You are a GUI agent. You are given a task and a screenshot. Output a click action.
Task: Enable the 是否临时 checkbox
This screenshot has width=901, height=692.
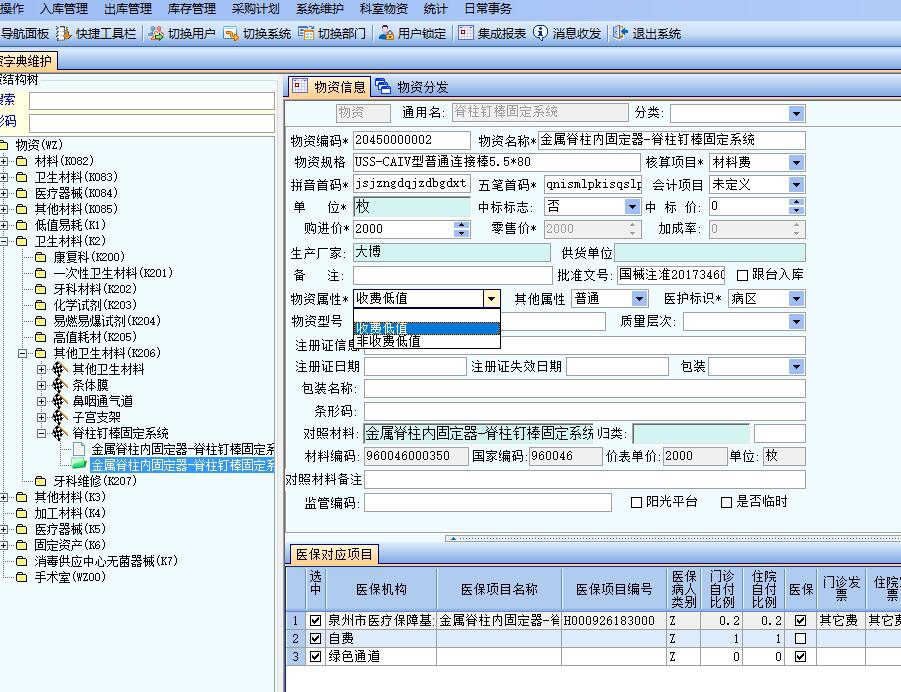pyautogui.click(x=726, y=503)
